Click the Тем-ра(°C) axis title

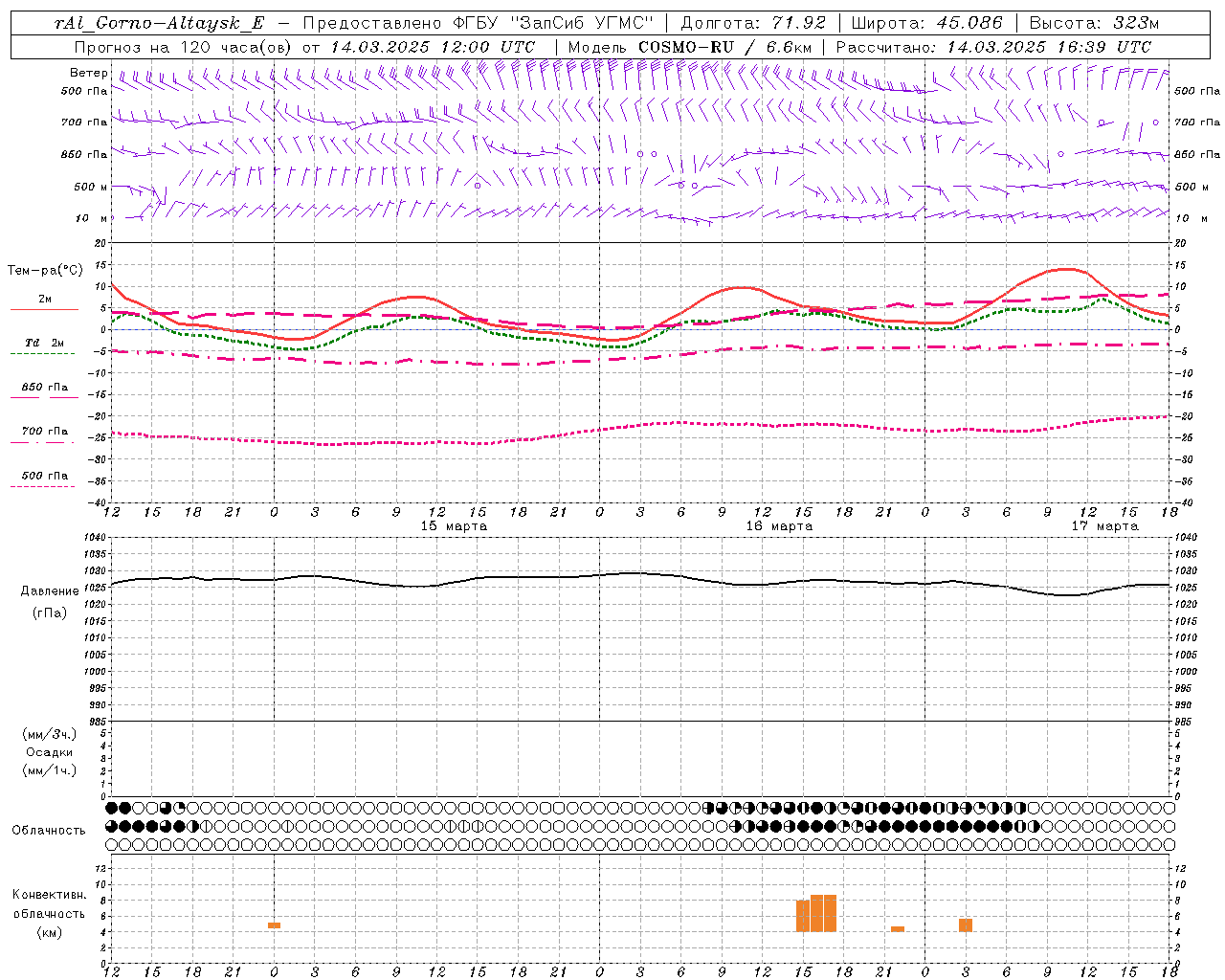[x=45, y=271]
